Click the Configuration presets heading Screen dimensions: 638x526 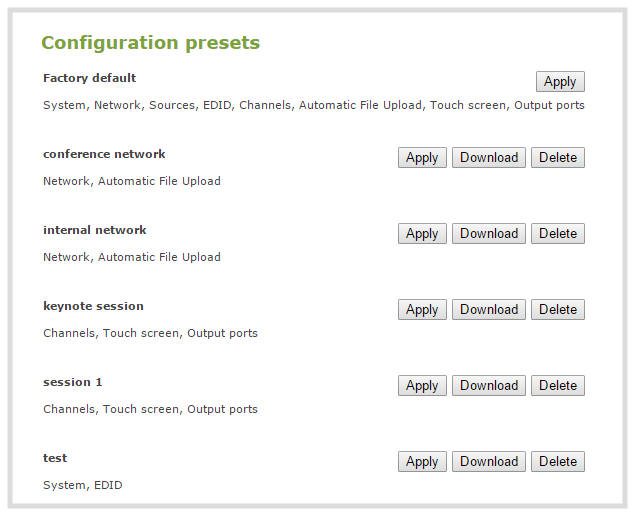pos(150,43)
